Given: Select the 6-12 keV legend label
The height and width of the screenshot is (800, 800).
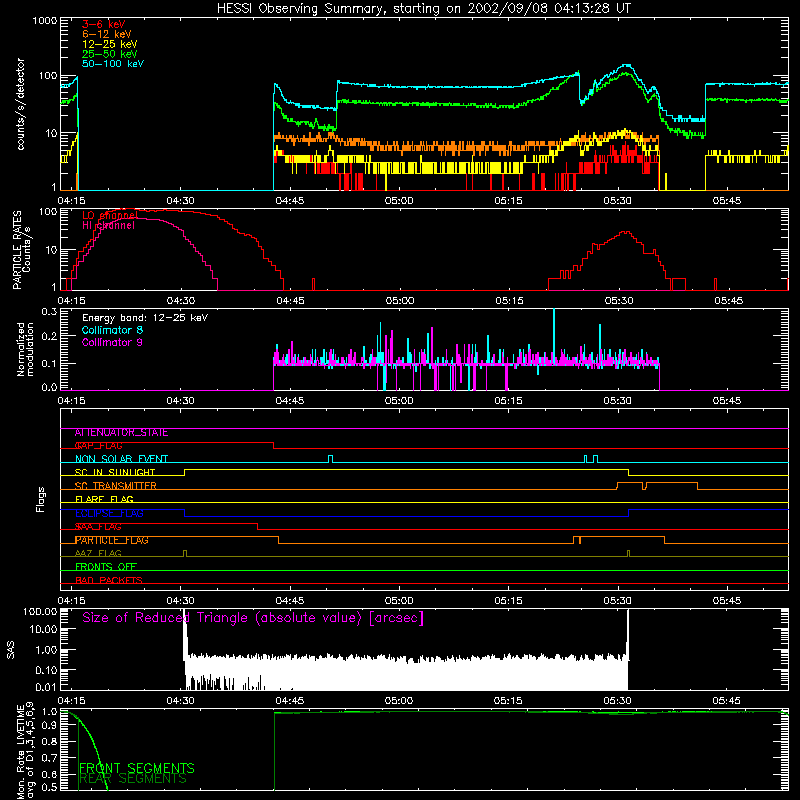Looking at the screenshot, I should tap(107, 34).
